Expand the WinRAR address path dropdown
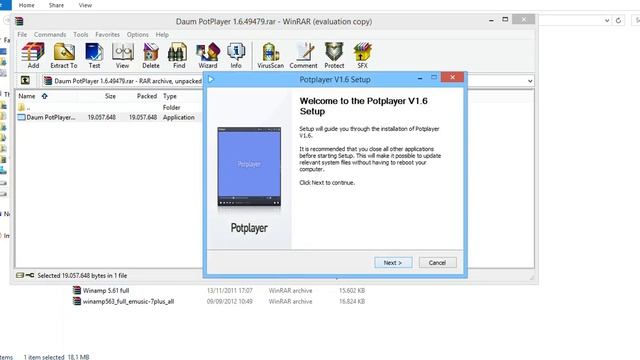Image resolution: width=640 pixels, height=360 pixels. (530, 81)
